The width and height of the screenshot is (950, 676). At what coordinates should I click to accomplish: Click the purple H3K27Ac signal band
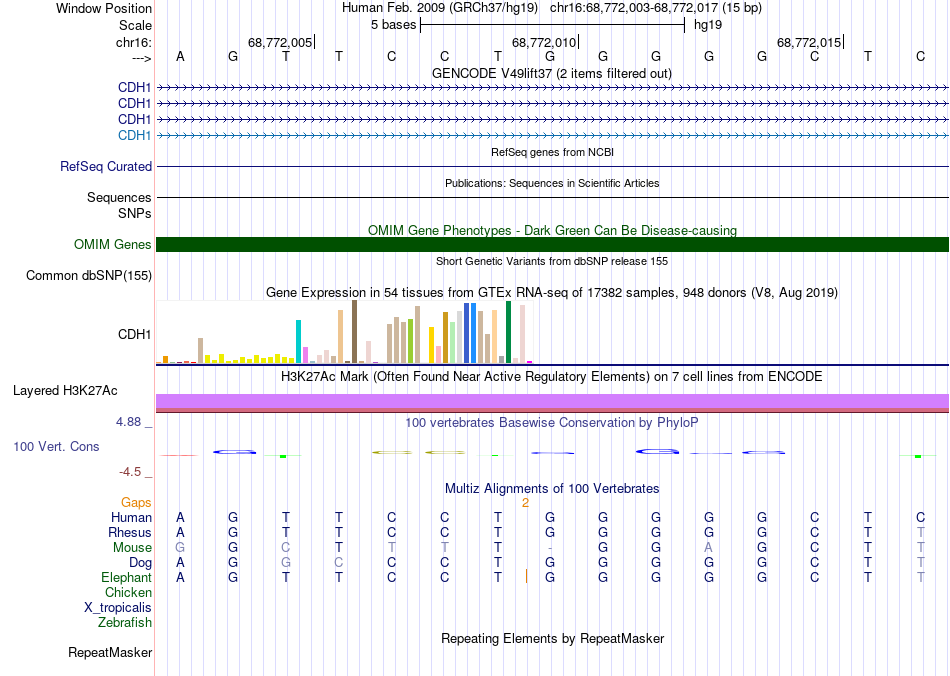[x=552, y=401]
